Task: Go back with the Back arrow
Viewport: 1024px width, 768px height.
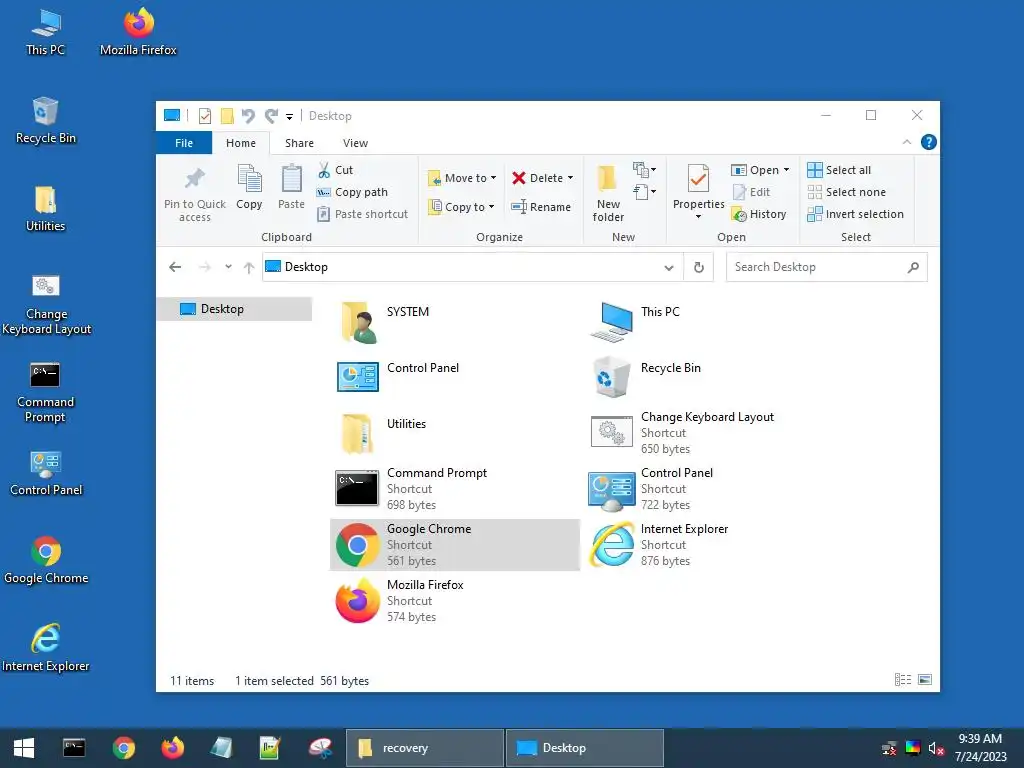Action: click(175, 267)
